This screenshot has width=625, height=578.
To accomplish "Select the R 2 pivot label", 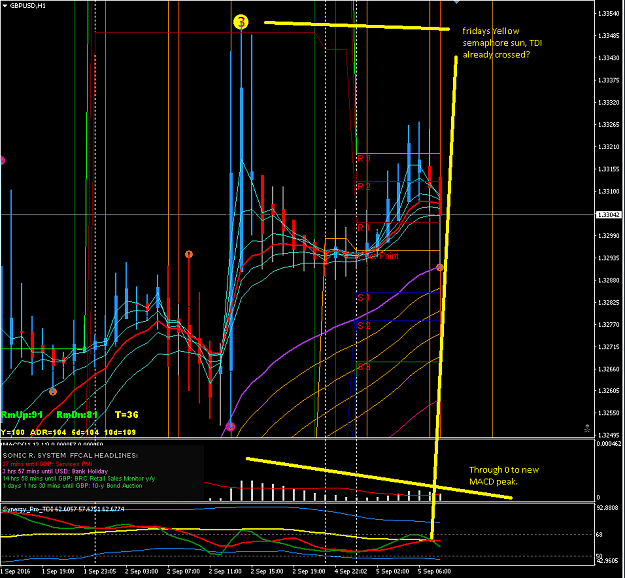I will pyautogui.click(x=364, y=187).
